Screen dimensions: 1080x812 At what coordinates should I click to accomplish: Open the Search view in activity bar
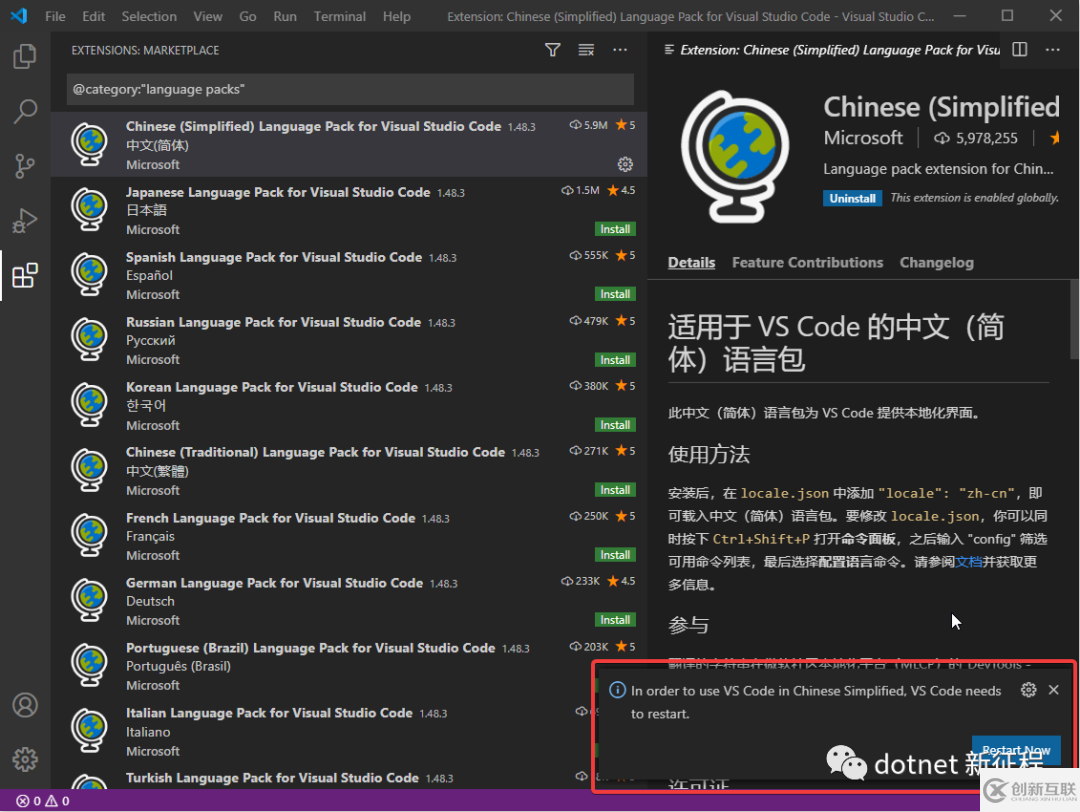click(x=25, y=111)
